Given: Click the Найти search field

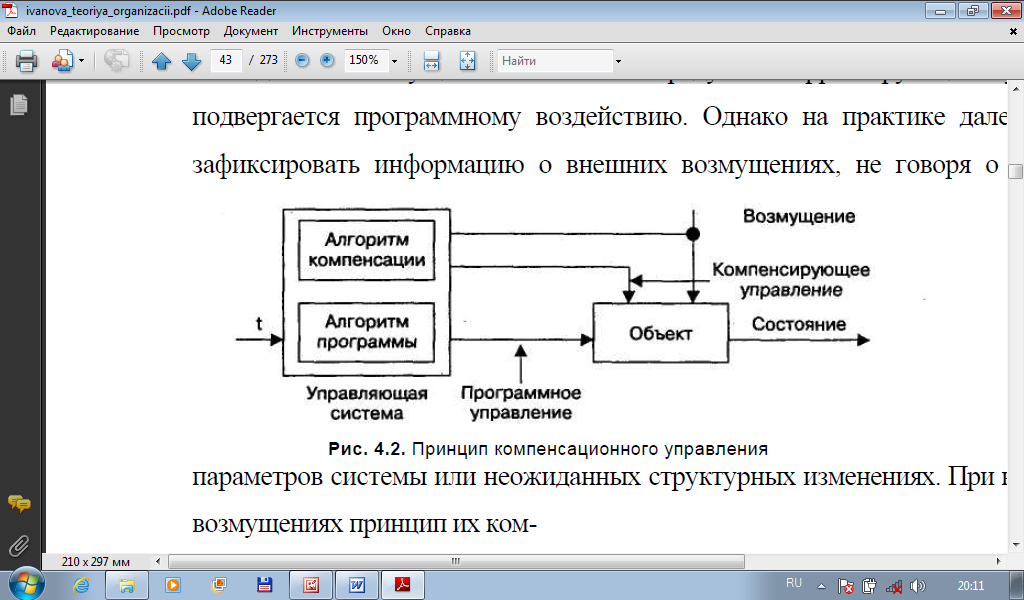Looking at the screenshot, I should 555,61.
